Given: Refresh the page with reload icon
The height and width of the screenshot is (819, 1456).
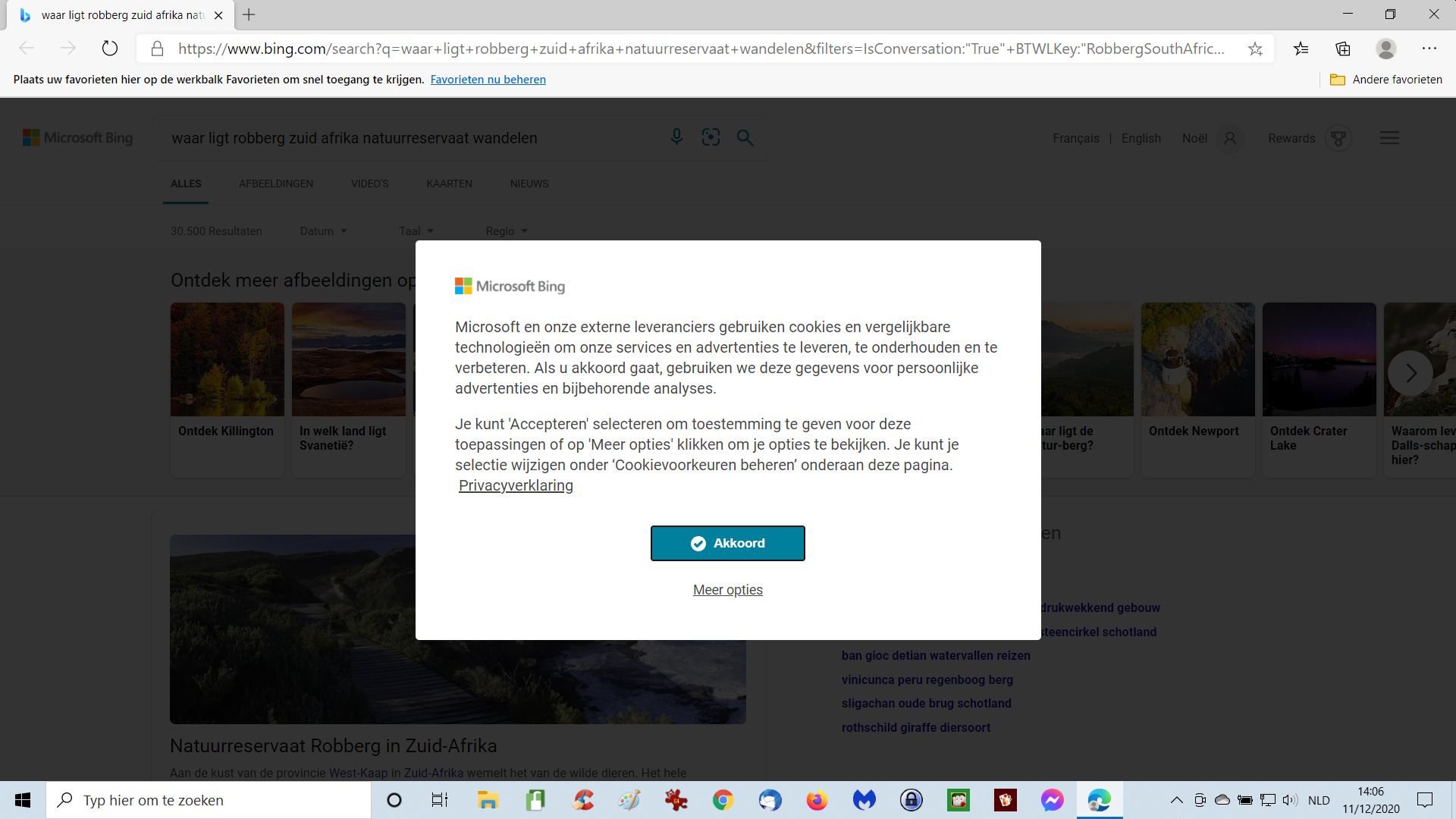Looking at the screenshot, I should tap(110, 49).
